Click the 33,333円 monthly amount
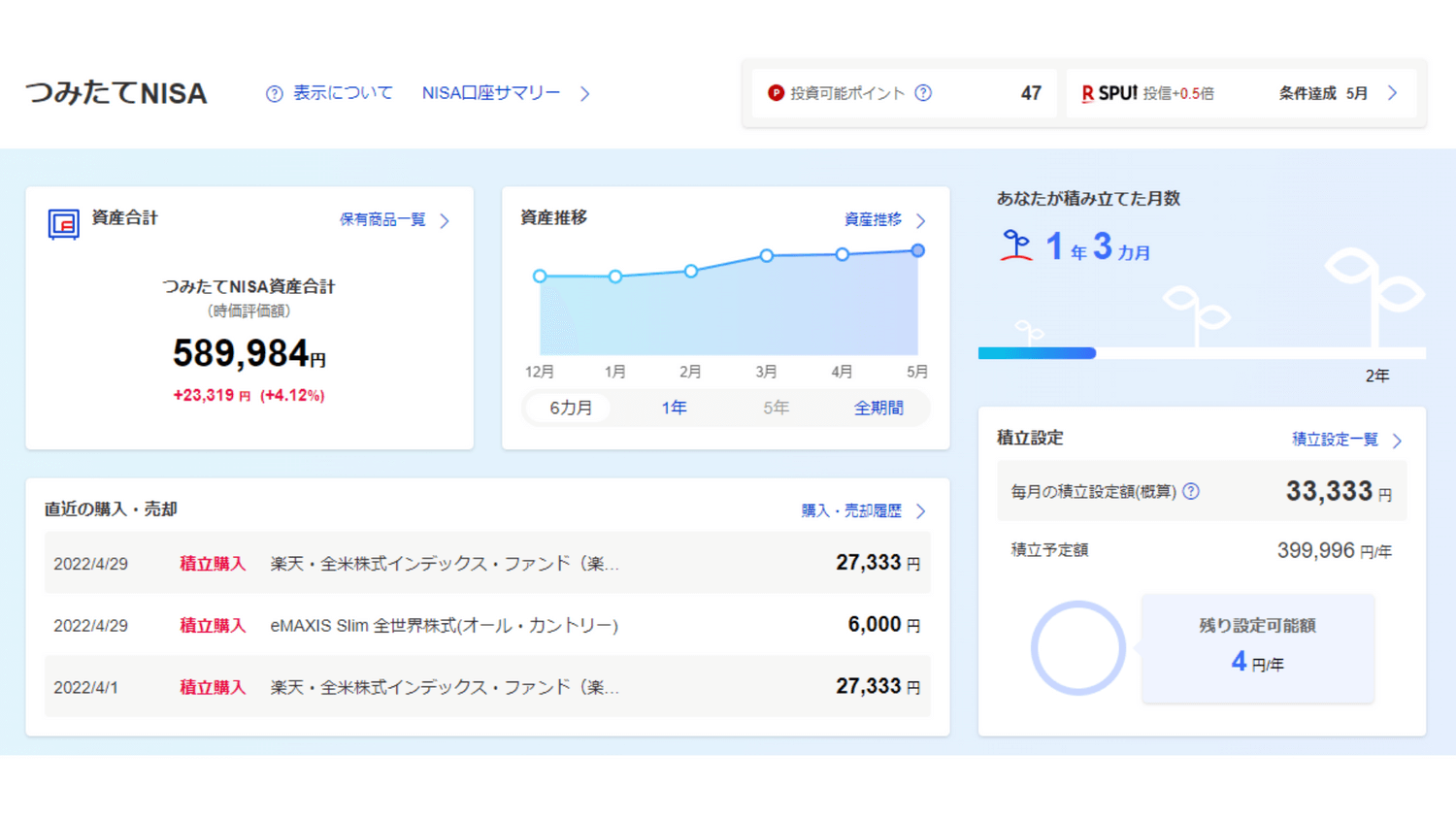Image resolution: width=1456 pixels, height=818 pixels. (x=1339, y=492)
